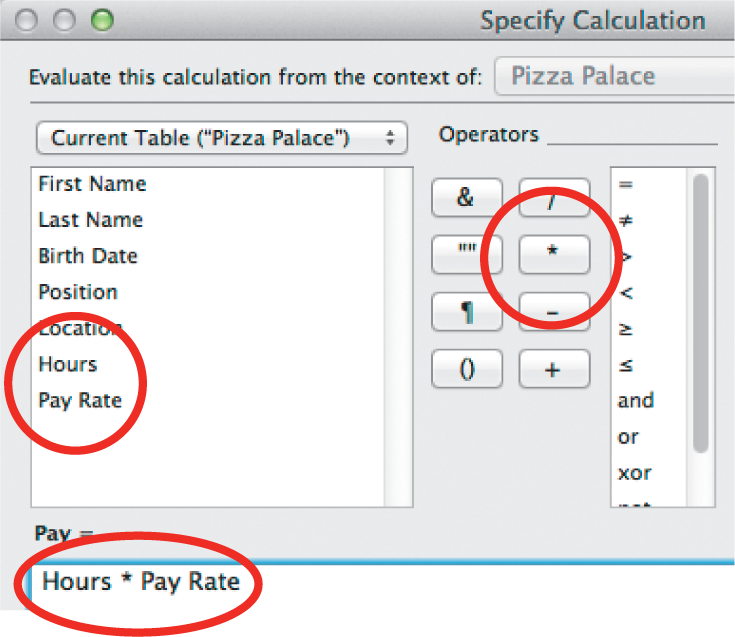Open the Pizza Palace context dropdown
Screen dimensions: 735x637
(615, 76)
